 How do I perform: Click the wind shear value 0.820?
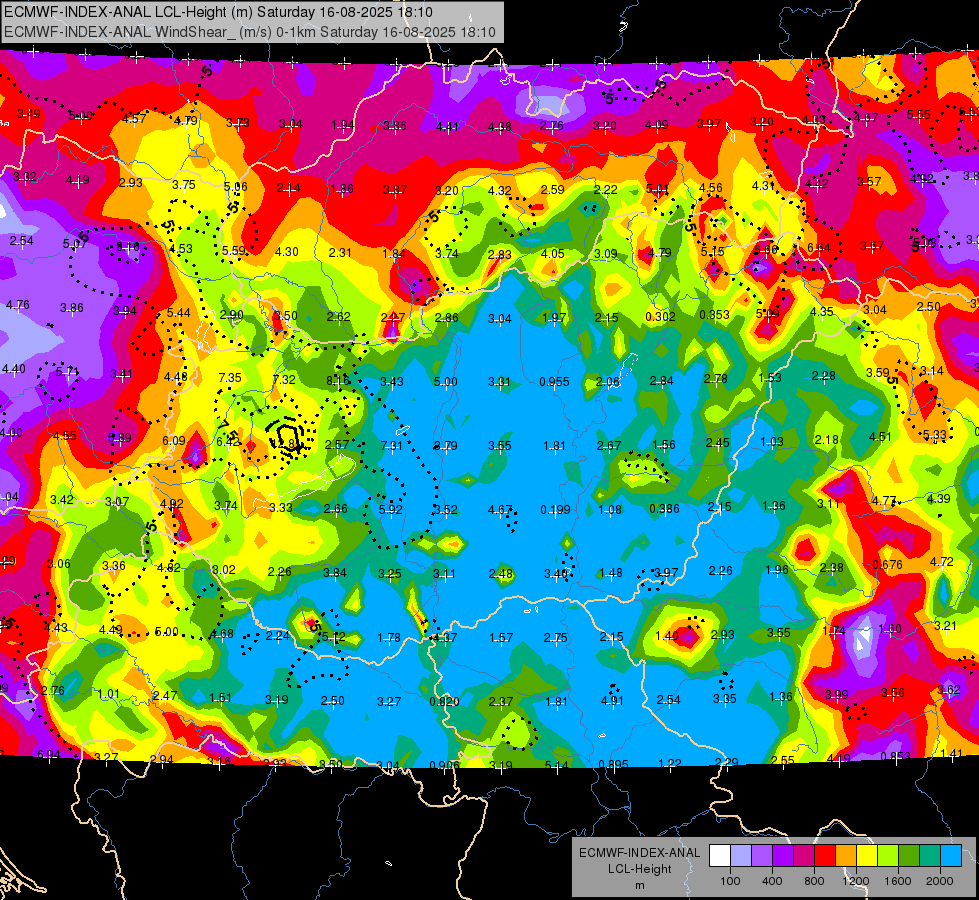click(x=445, y=701)
